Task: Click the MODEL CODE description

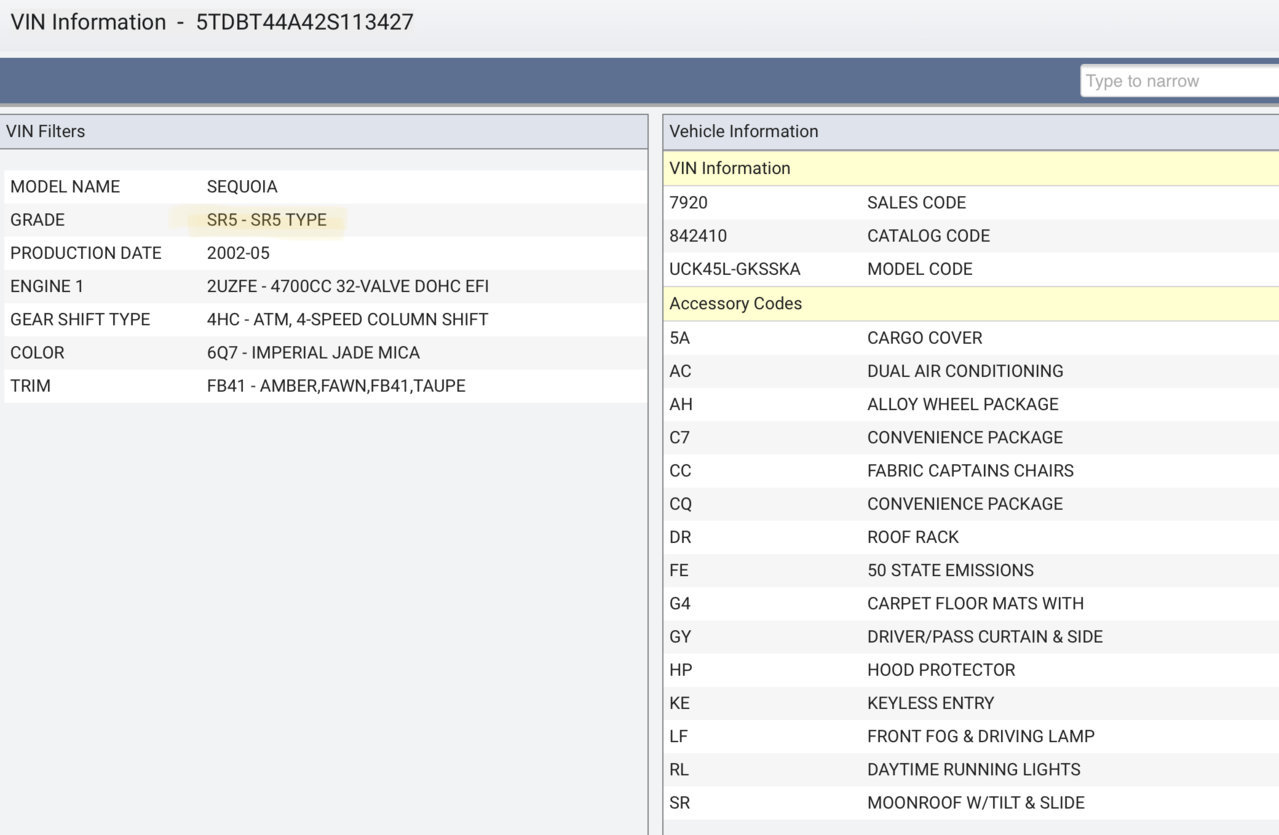Action: pyautogui.click(x=919, y=268)
